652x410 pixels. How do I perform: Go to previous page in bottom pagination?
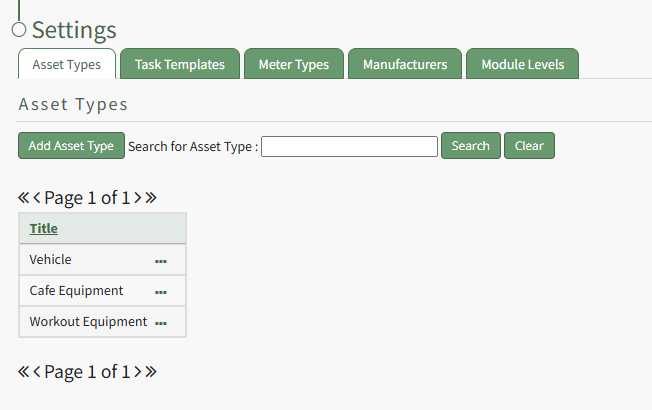point(37,371)
